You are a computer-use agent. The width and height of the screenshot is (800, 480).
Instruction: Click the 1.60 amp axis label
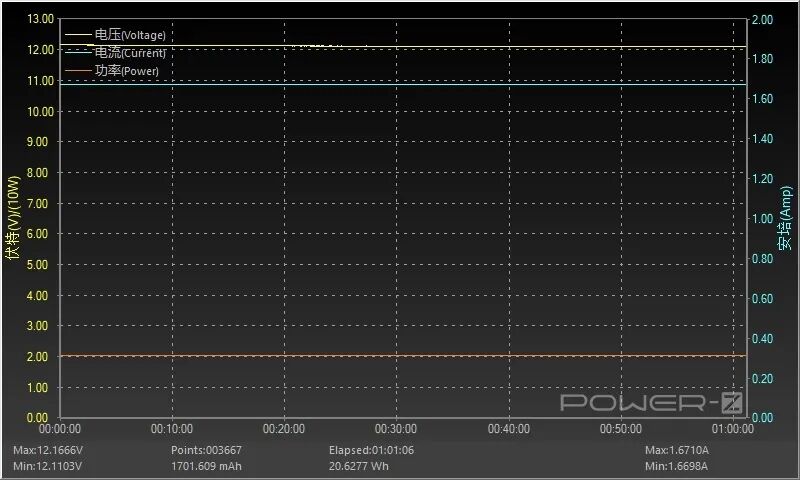point(762,98)
